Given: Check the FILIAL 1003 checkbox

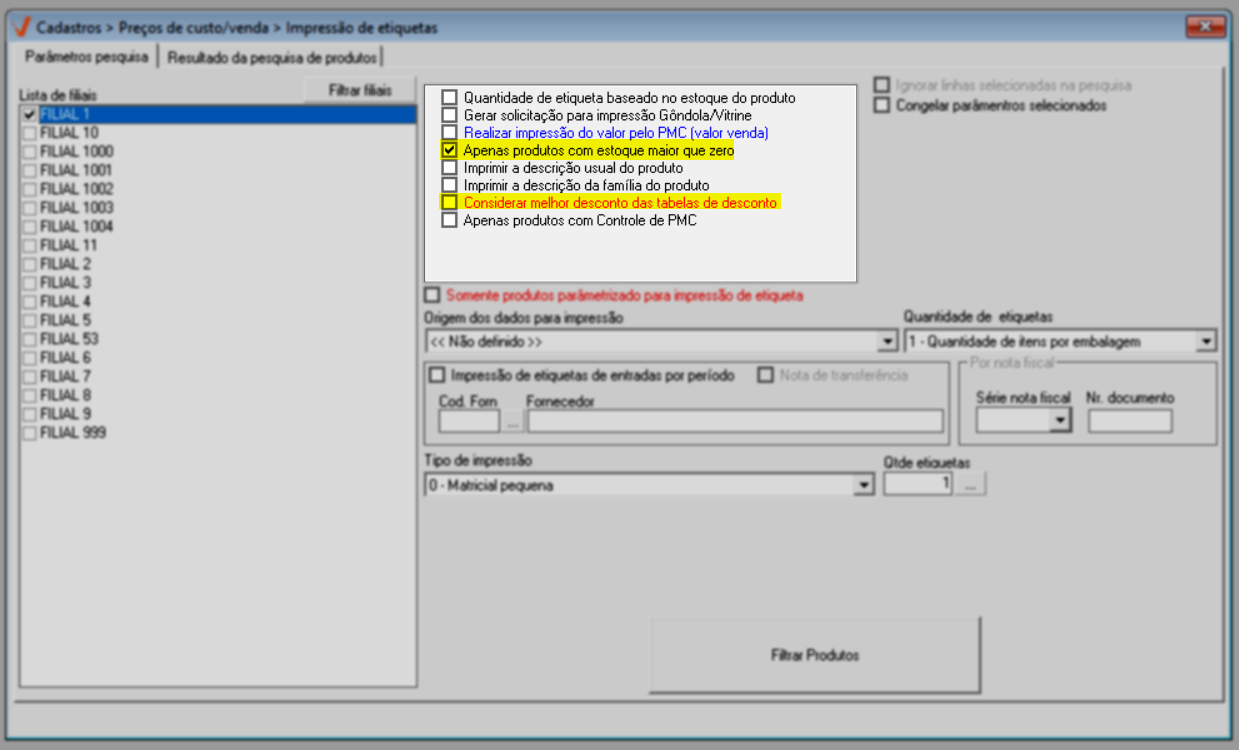Looking at the screenshot, I should pyautogui.click(x=29, y=208).
